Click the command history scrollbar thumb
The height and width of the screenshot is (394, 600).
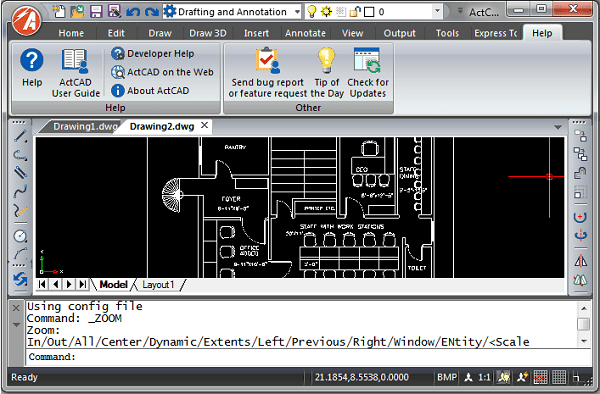pos(583,324)
